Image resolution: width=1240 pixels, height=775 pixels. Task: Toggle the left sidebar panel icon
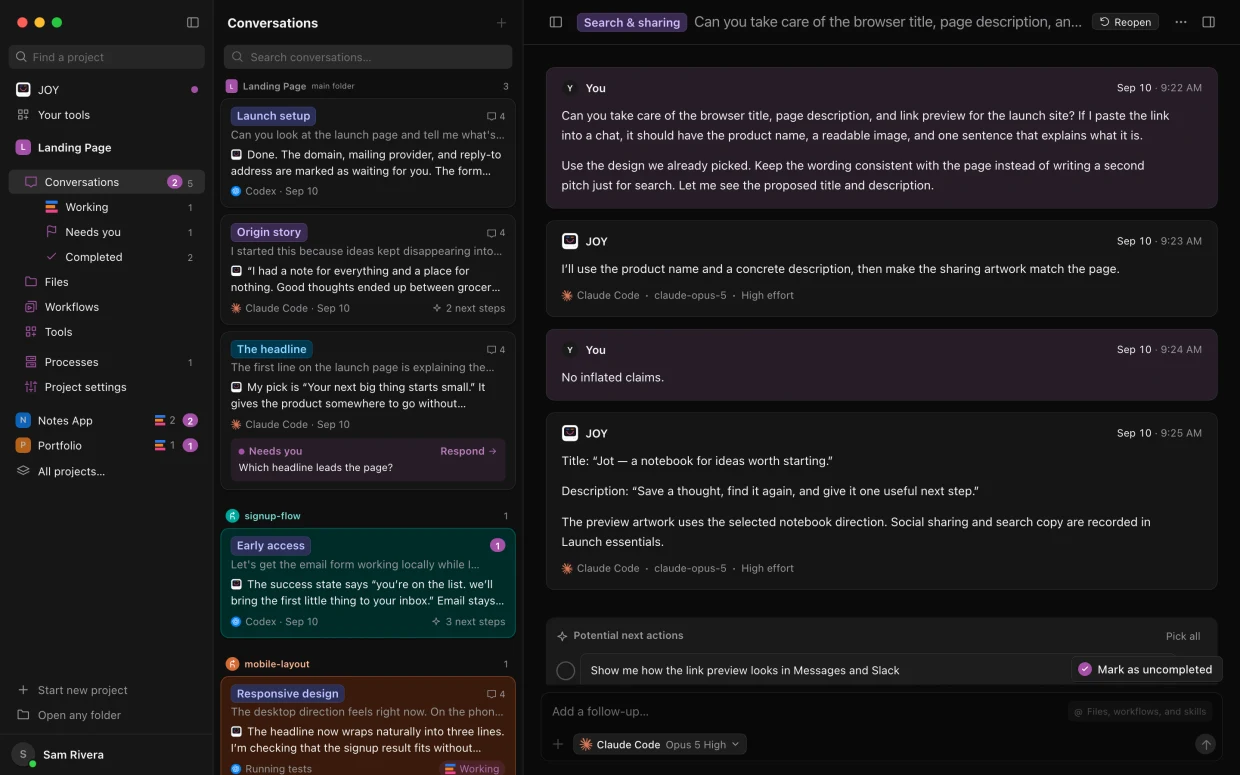click(x=193, y=22)
